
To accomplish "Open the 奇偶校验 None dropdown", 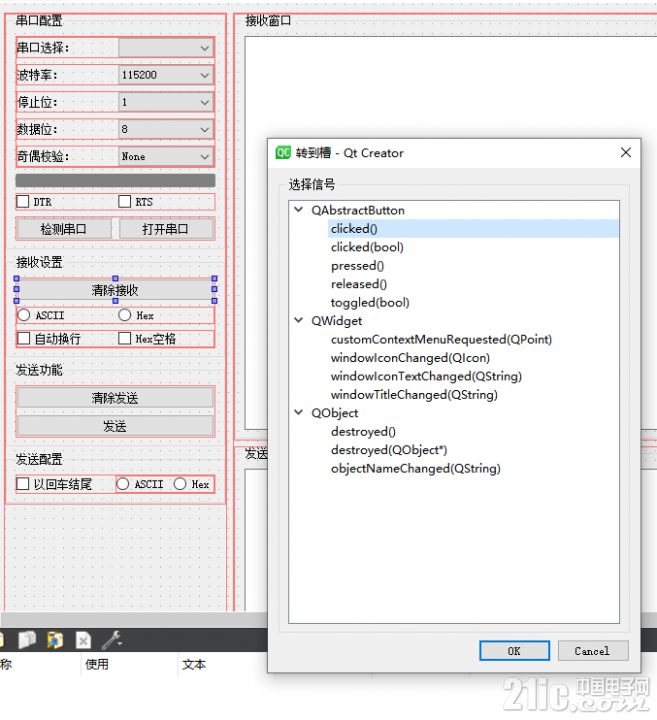I will (166, 157).
